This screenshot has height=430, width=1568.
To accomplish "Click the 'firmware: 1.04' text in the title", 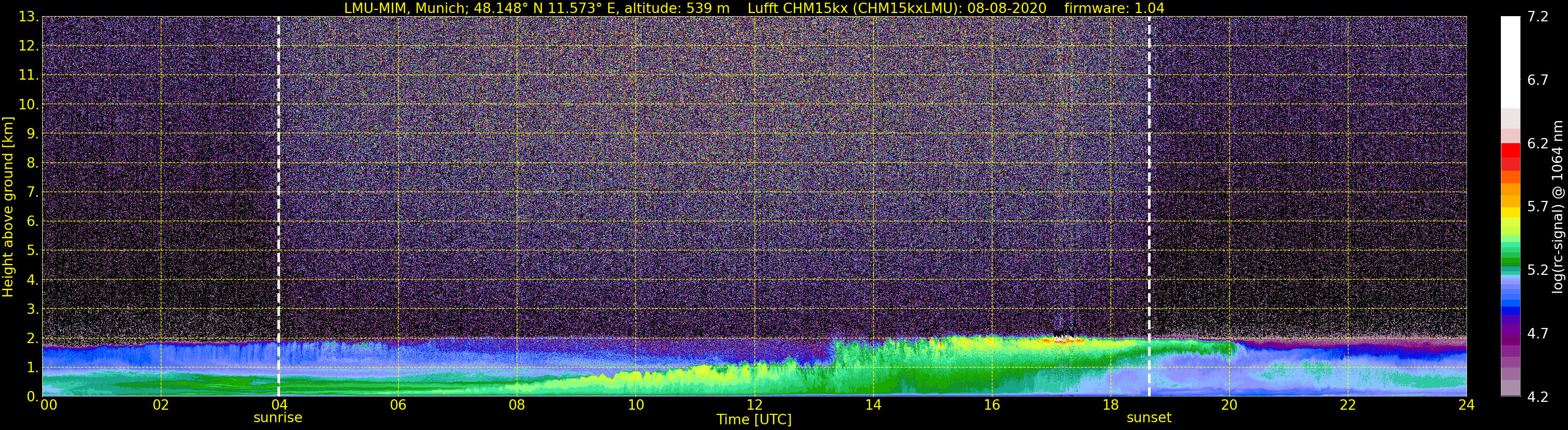I will coord(1114,8).
